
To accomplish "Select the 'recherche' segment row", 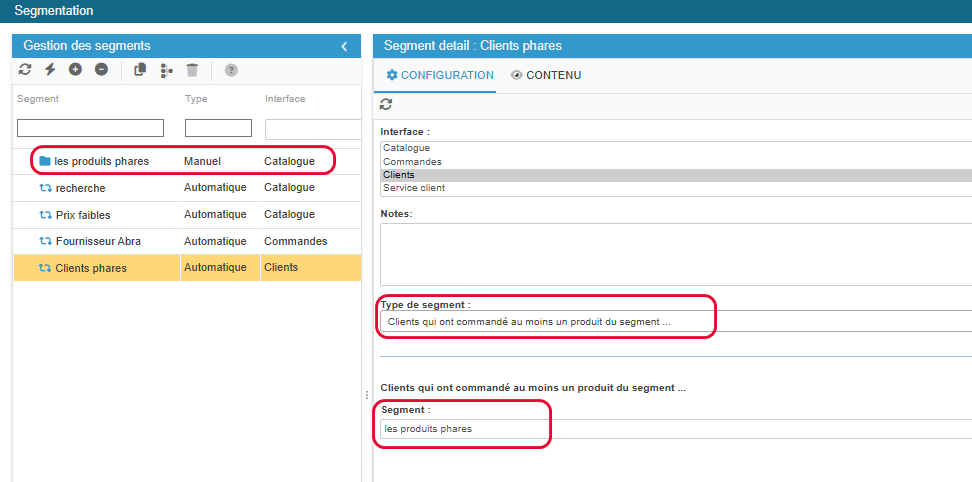I will pos(187,188).
